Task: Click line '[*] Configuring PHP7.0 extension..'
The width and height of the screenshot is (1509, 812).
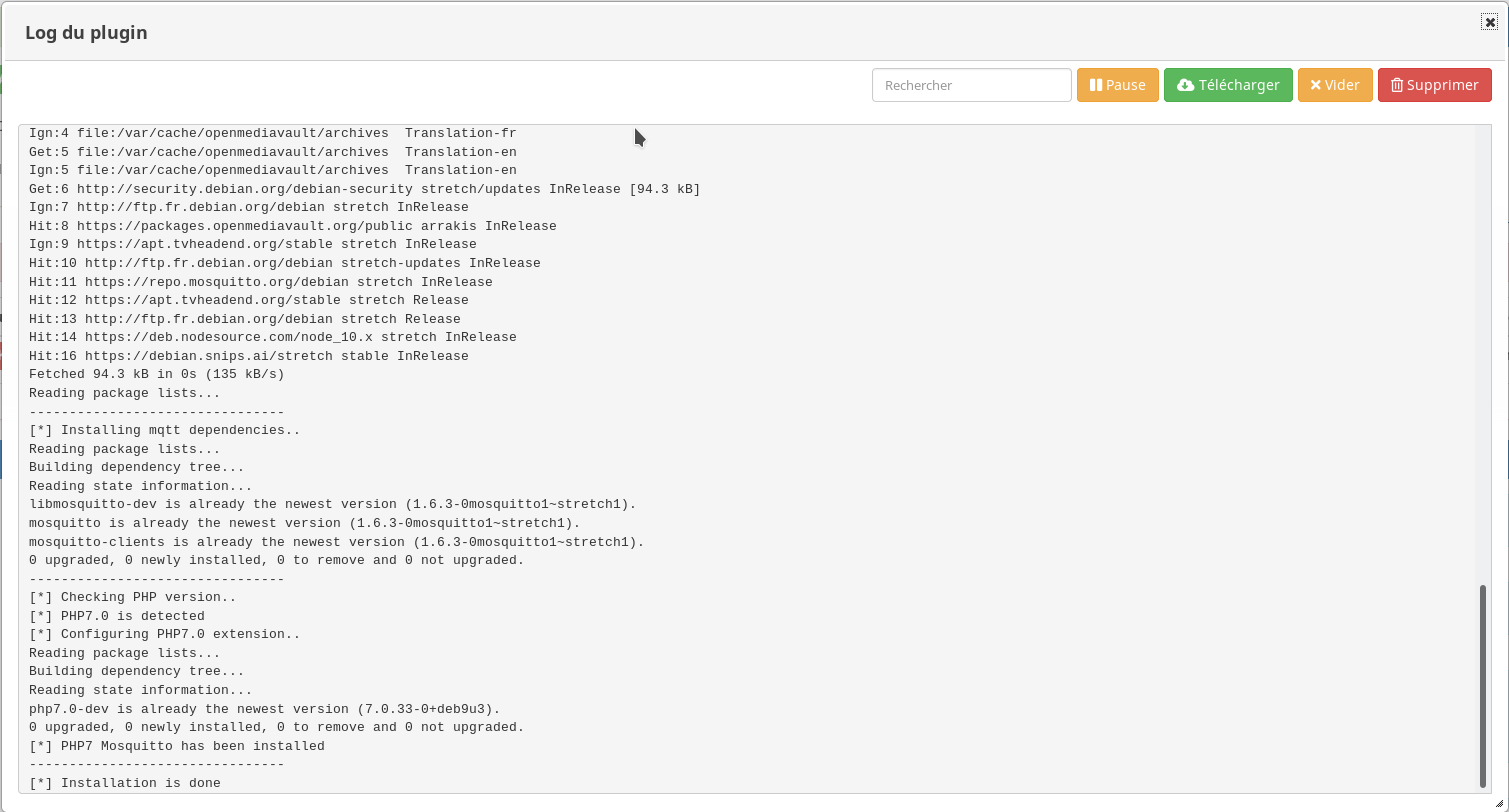Action: [x=165, y=634]
